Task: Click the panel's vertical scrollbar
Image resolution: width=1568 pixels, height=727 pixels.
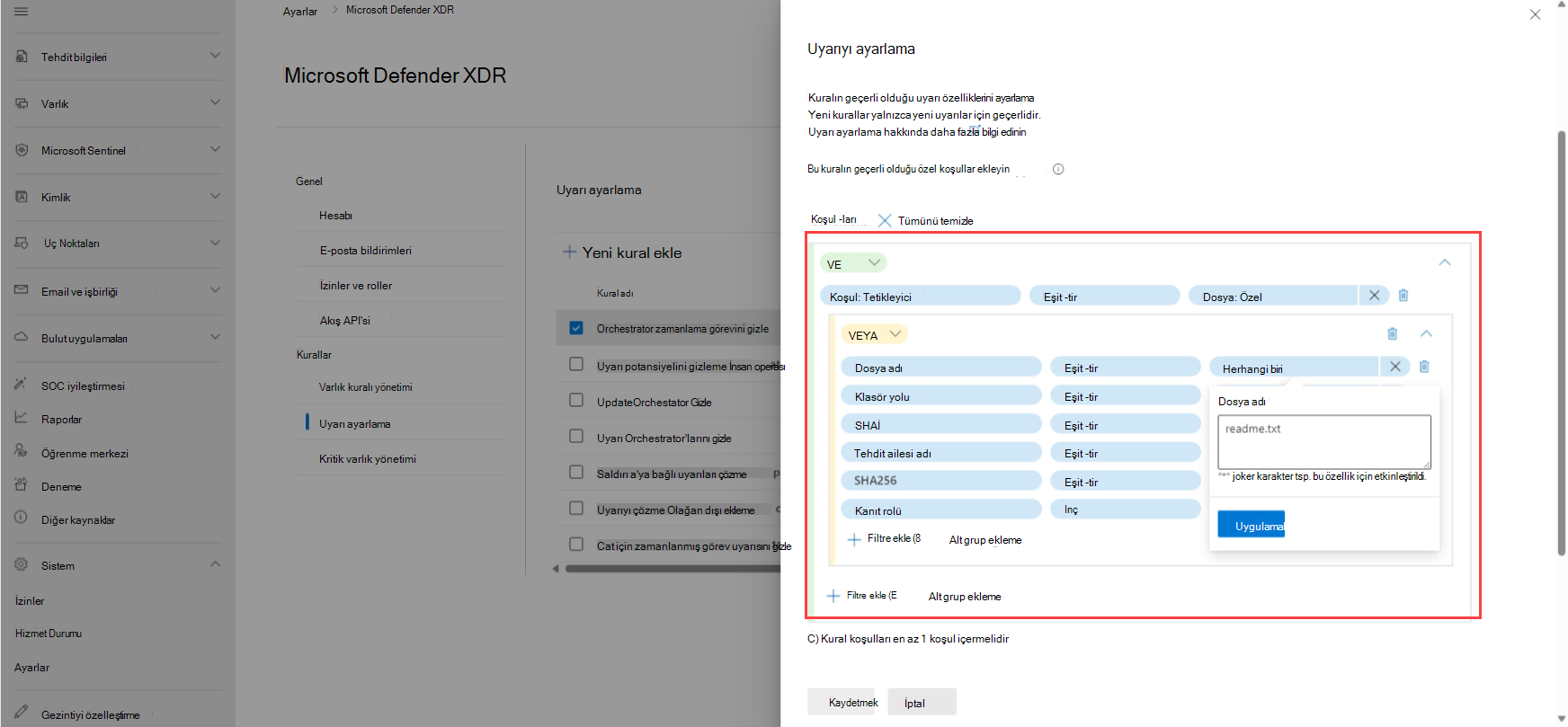Action: coord(1562,343)
